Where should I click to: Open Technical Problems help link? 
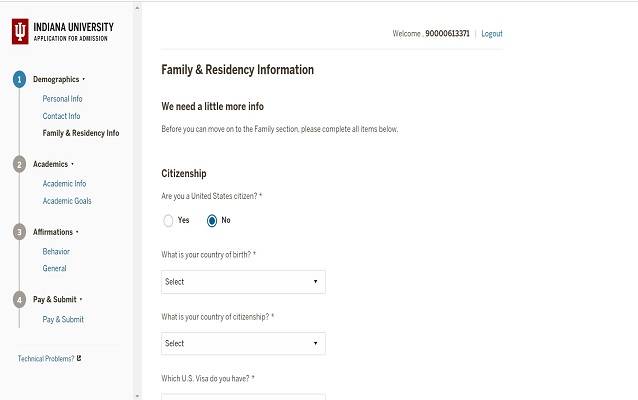click(x=45, y=358)
